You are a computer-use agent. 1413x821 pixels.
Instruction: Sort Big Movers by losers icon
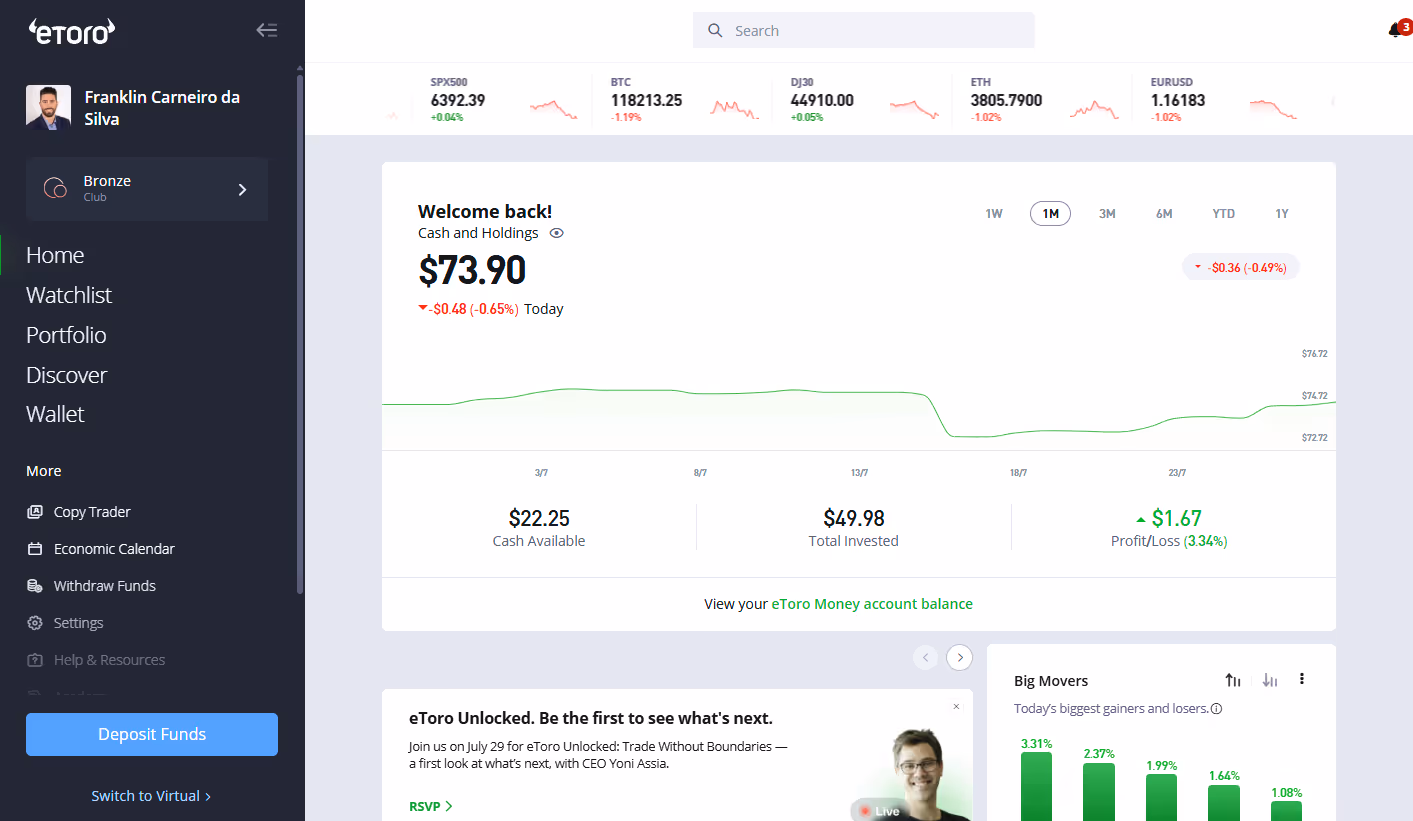tap(1270, 680)
